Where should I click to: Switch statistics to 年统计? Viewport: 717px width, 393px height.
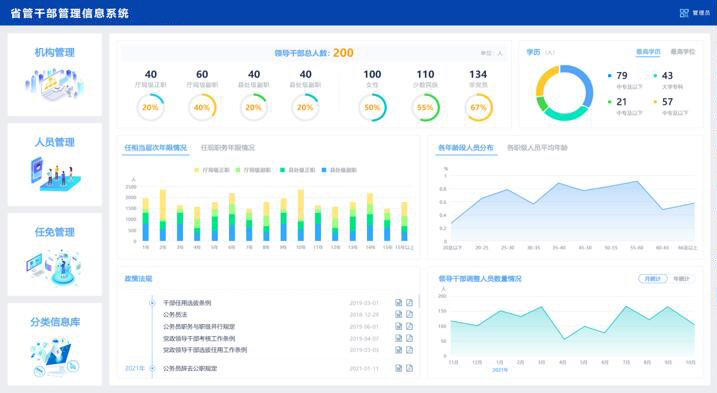point(681,279)
